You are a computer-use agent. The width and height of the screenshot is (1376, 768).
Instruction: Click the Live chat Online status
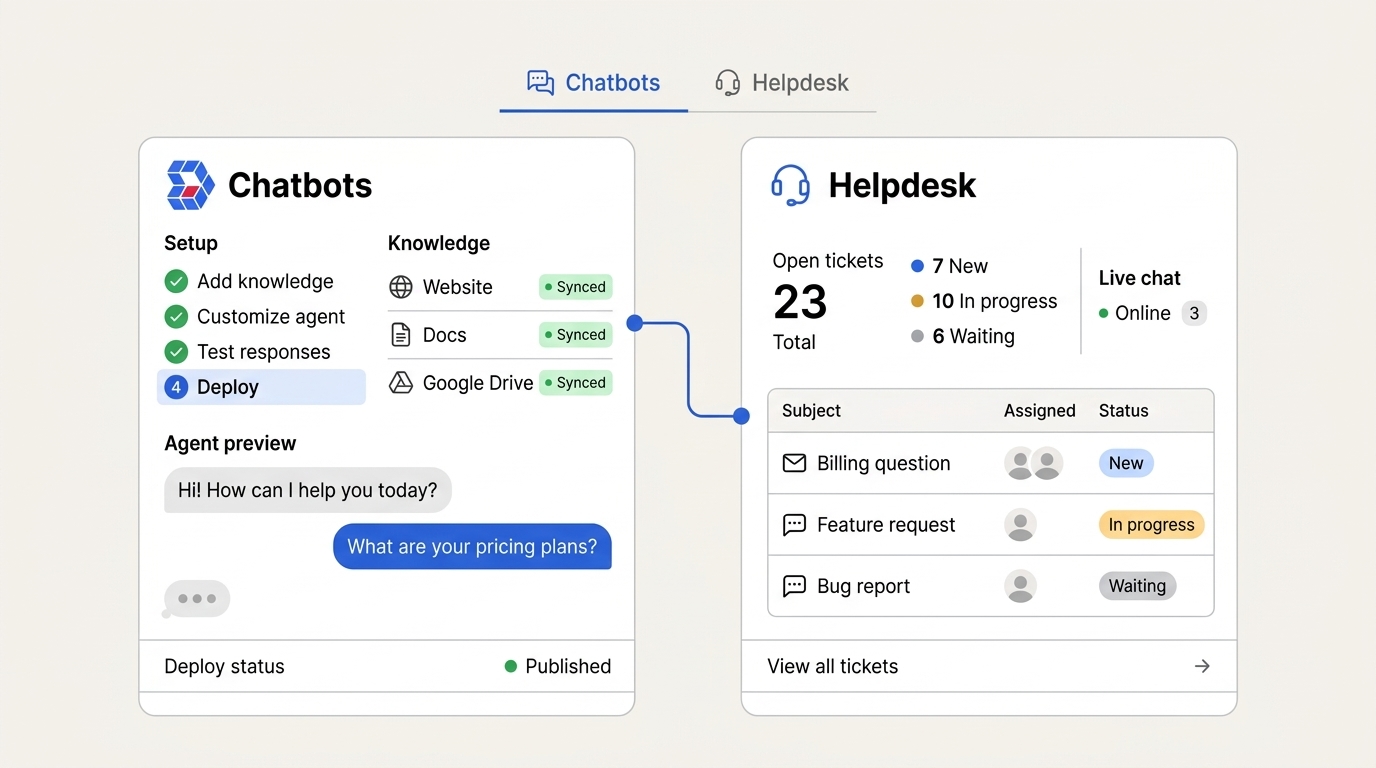(1134, 313)
